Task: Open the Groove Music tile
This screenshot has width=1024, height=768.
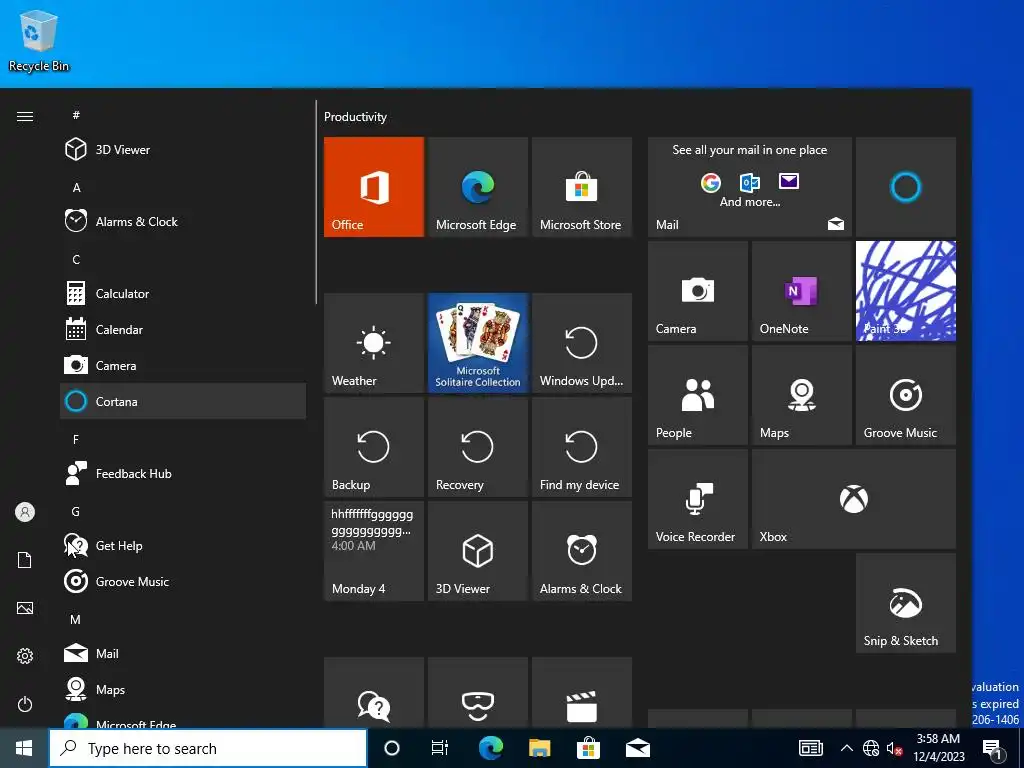Action: click(905, 394)
